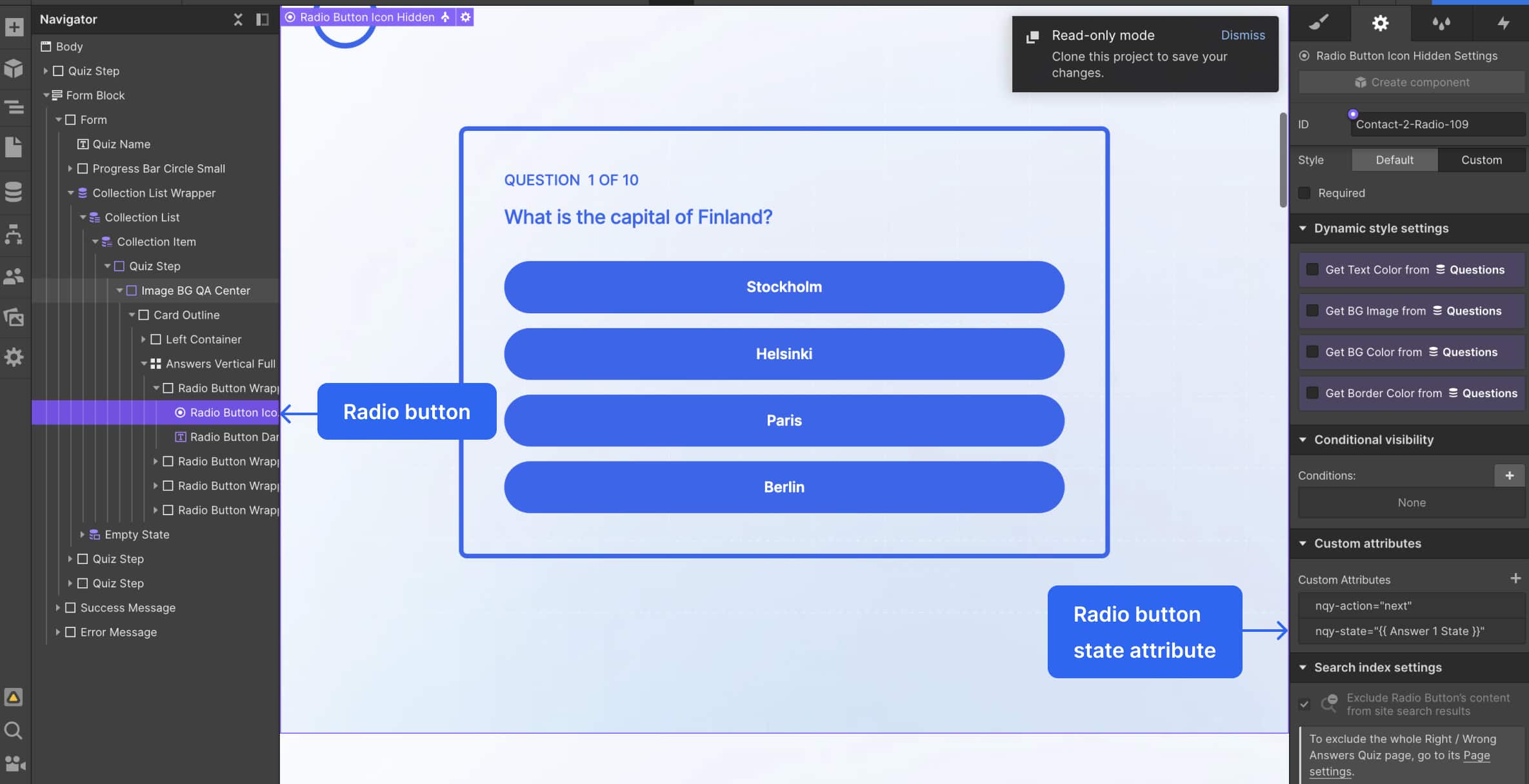Collapse the Dynamic style settings section
The width and height of the screenshot is (1529, 784).
(1303, 228)
